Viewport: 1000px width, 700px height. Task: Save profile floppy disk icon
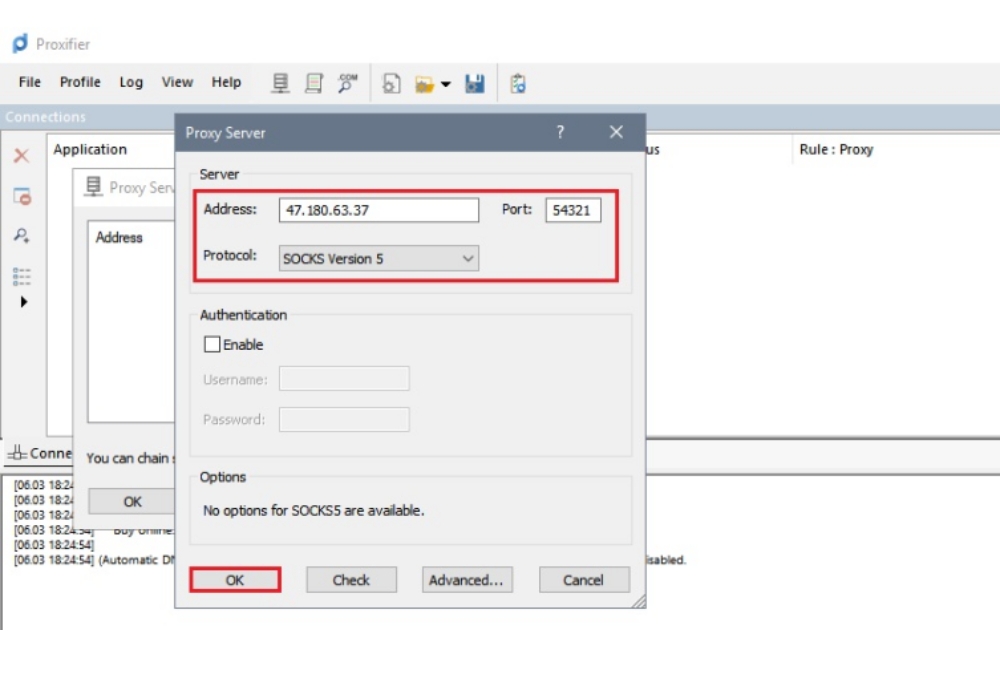[x=474, y=84]
